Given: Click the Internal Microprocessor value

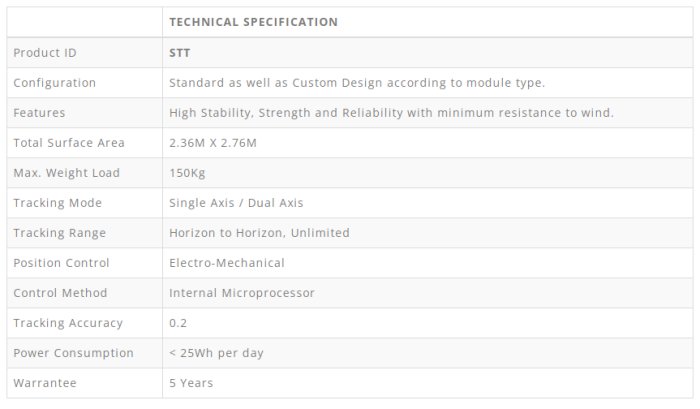Looking at the screenshot, I should click(x=242, y=293).
